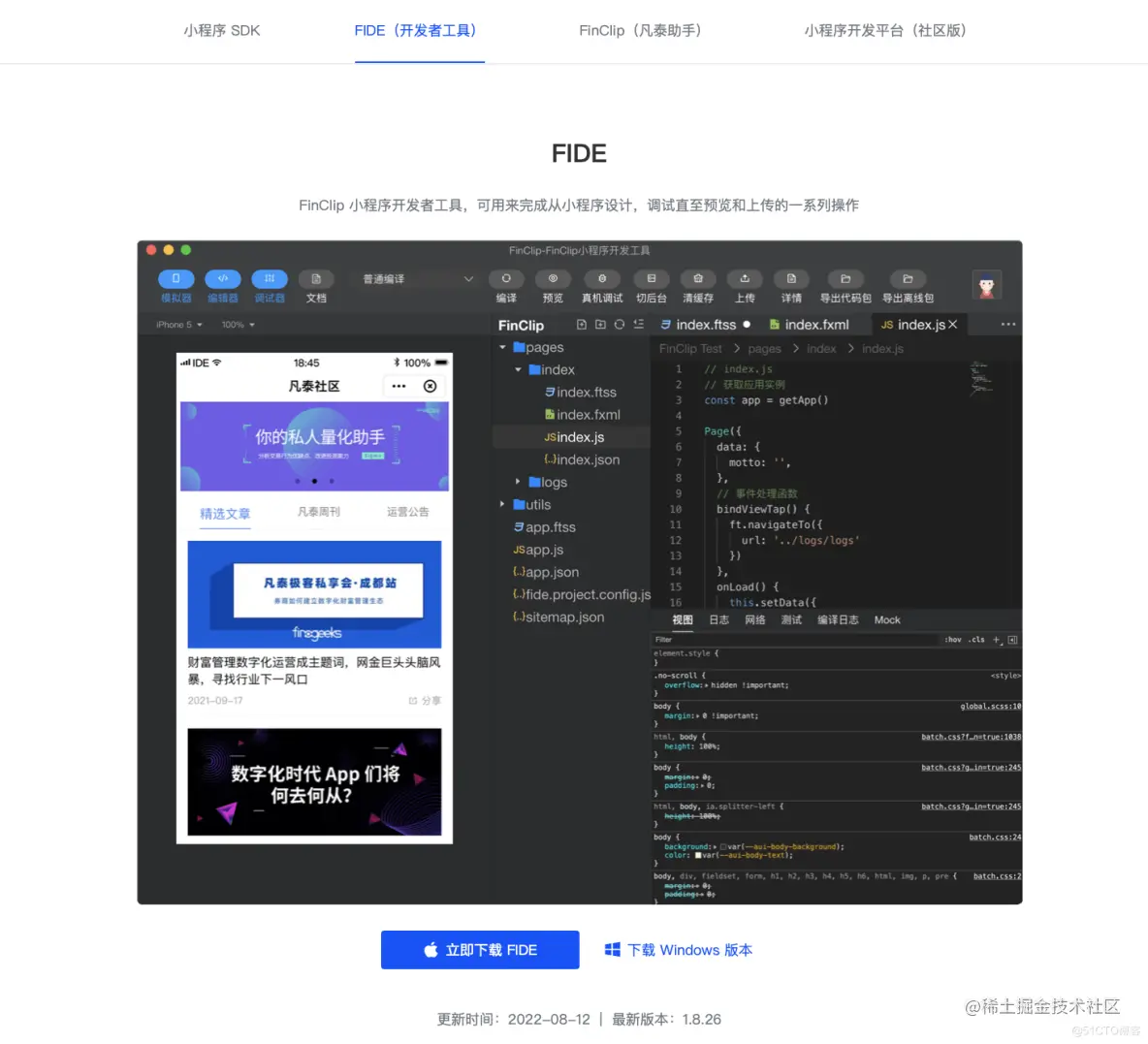Click the add new style rule plus icon
Screen dimensions: 1148x1044
[996, 640]
